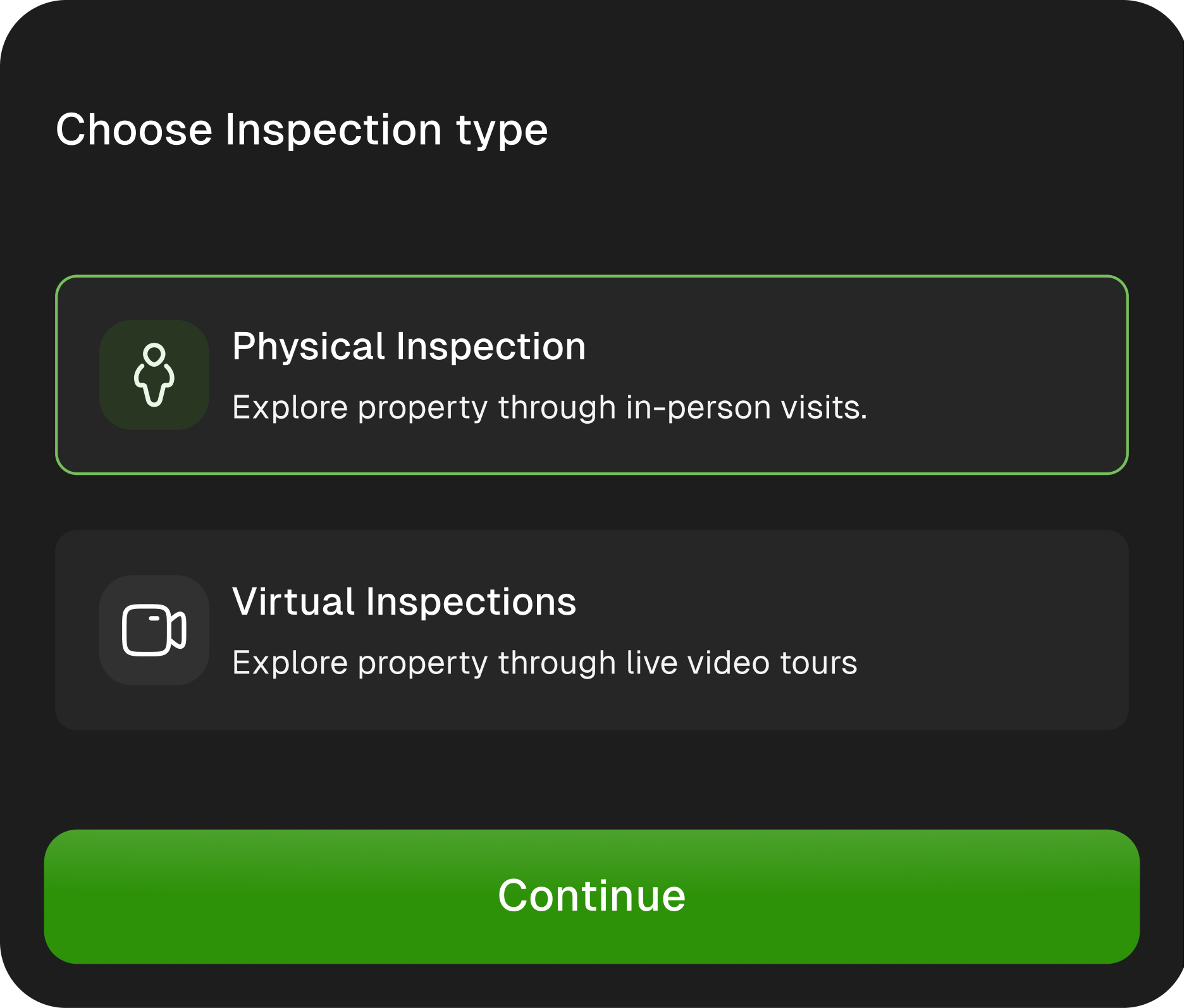Screen dimensions: 1189x1008
Task: Tap the video recorder glyph
Action: (154, 630)
